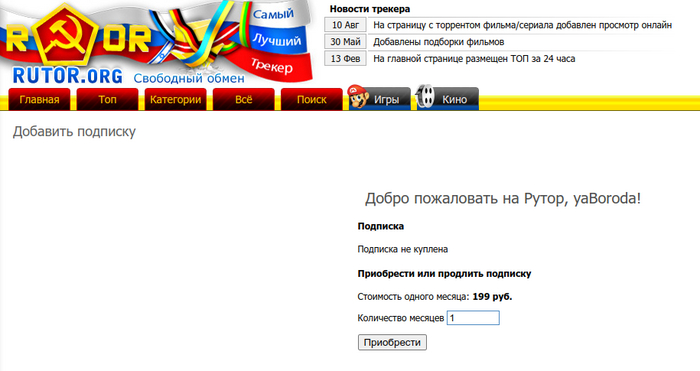Image resolution: width=700 pixels, height=371 pixels.
Task: Open the Поиск tab
Action: pyautogui.click(x=312, y=99)
